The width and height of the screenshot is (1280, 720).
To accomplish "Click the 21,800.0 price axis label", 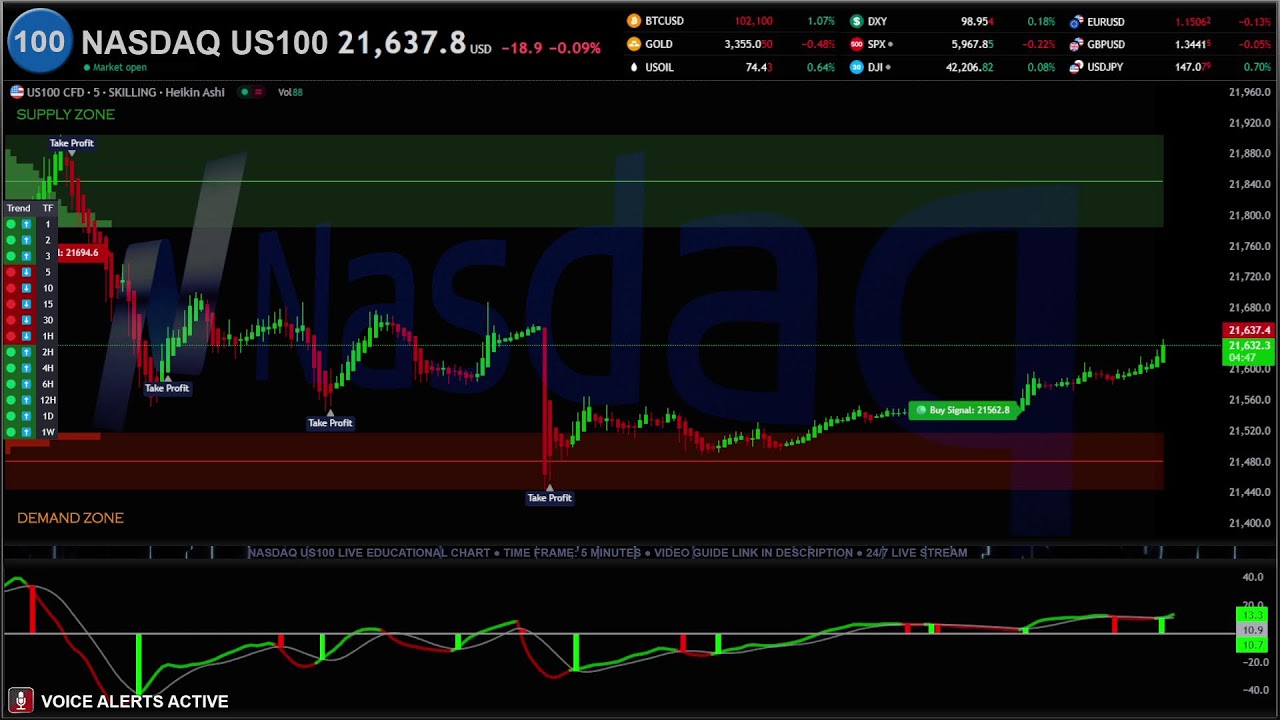I will [1249, 215].
